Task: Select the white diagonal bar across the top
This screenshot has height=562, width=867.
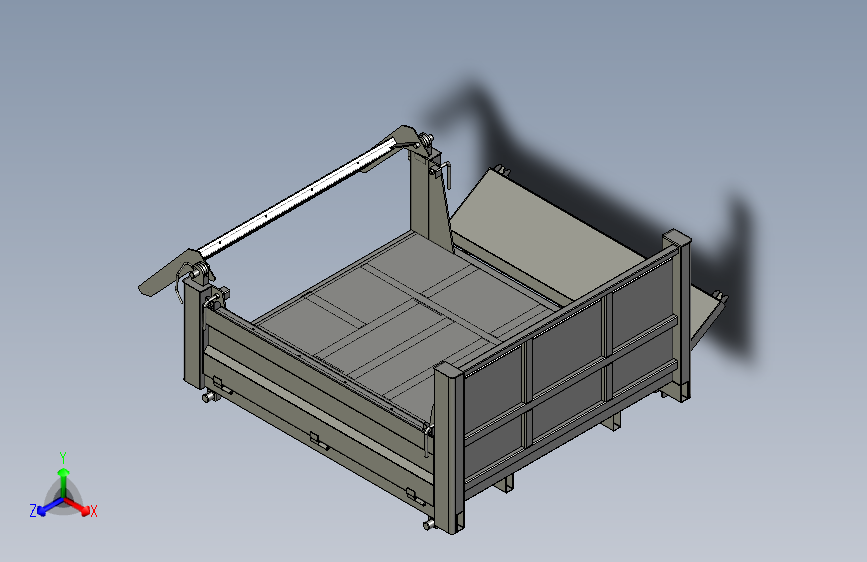Action: click(297, 197)
